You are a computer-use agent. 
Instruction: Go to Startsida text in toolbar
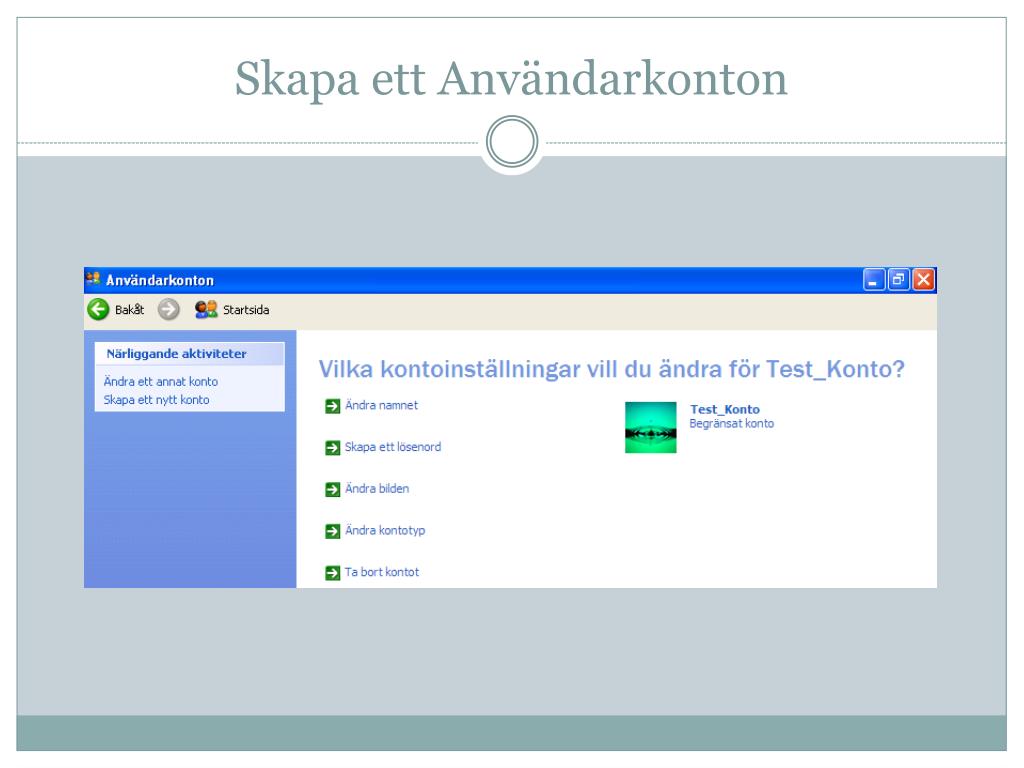246,310
